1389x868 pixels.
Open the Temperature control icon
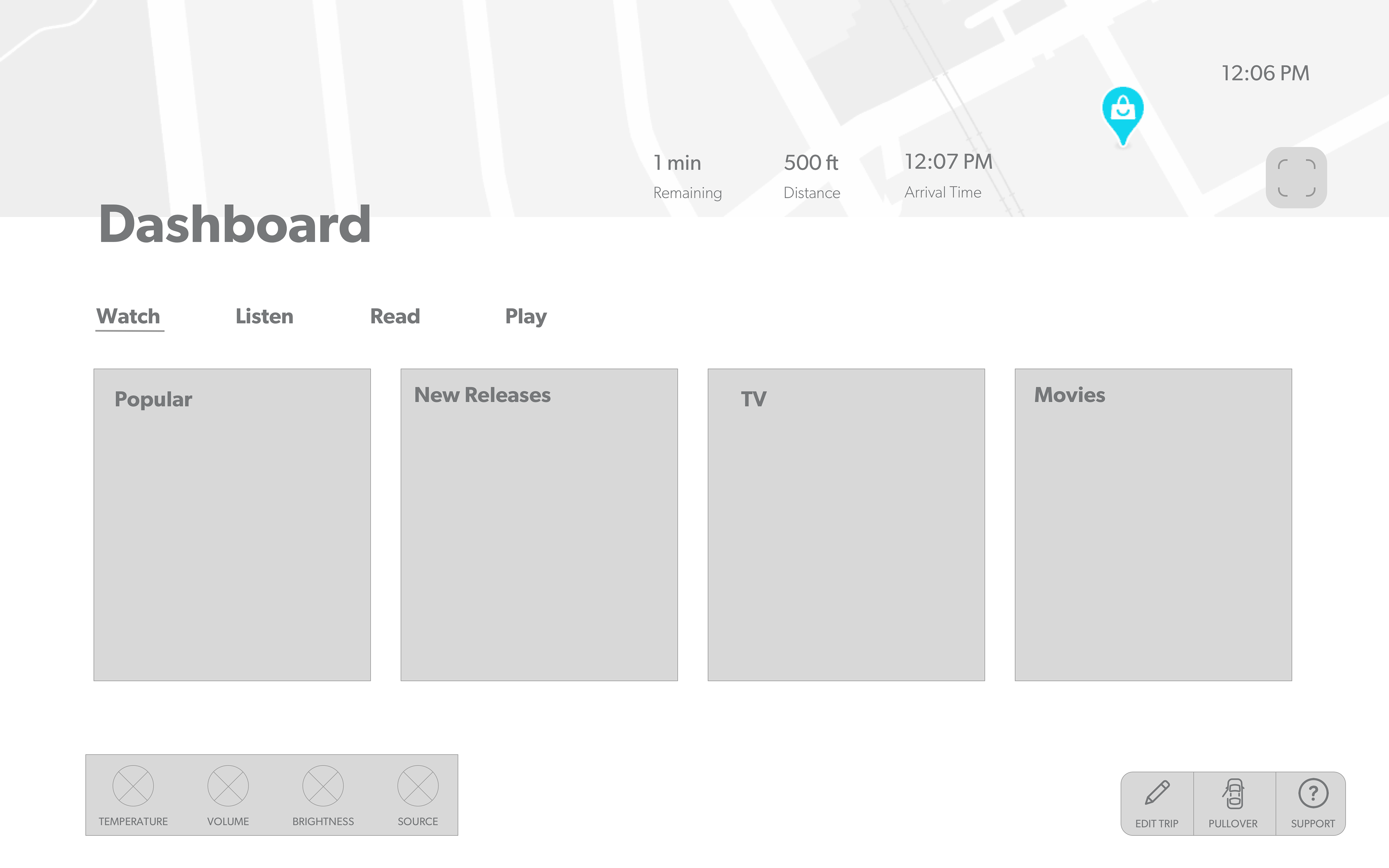pyautogui.click(x=133, y=786)
